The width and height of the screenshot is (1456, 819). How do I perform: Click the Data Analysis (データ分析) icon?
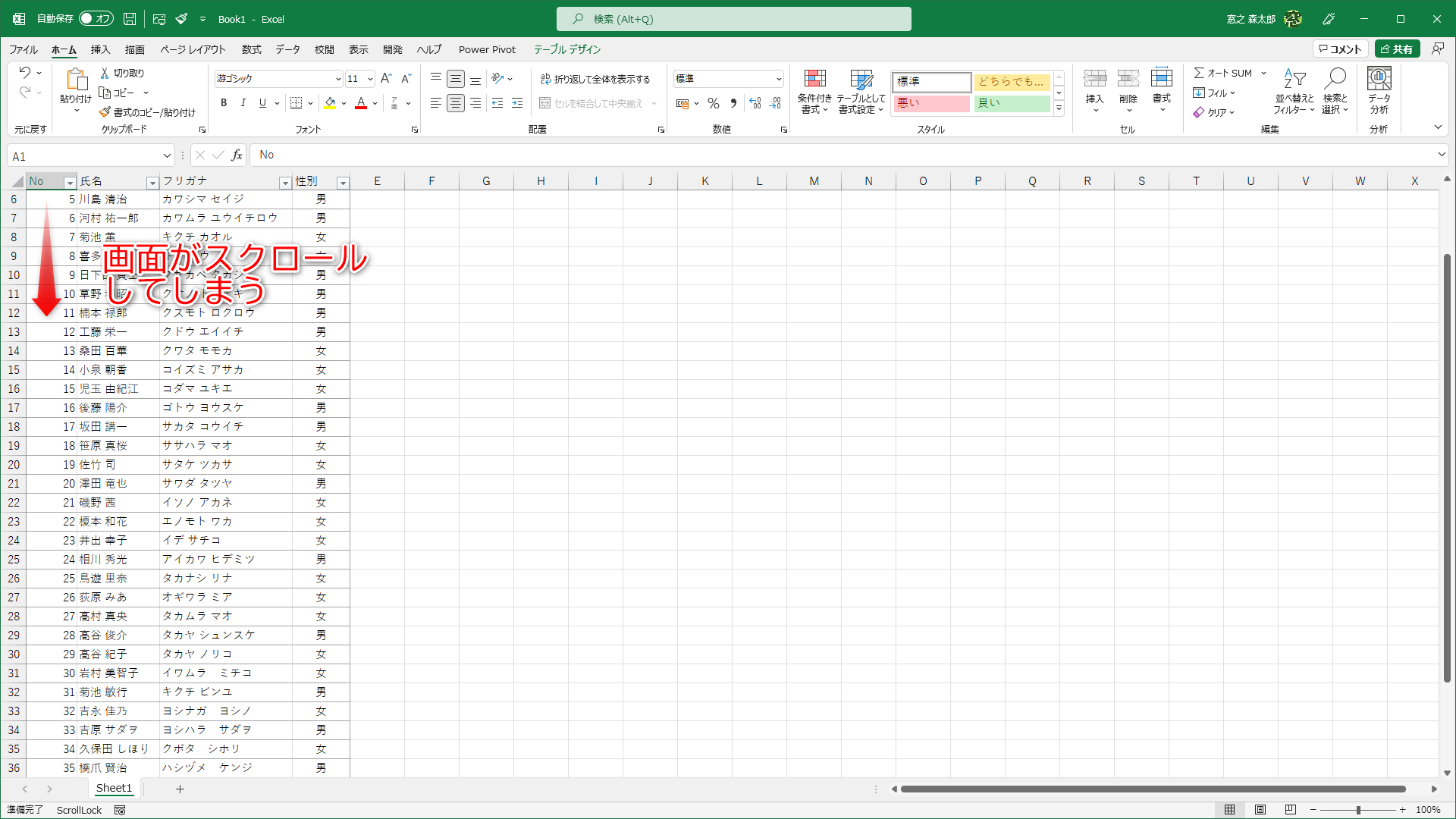click(1379, 91)
